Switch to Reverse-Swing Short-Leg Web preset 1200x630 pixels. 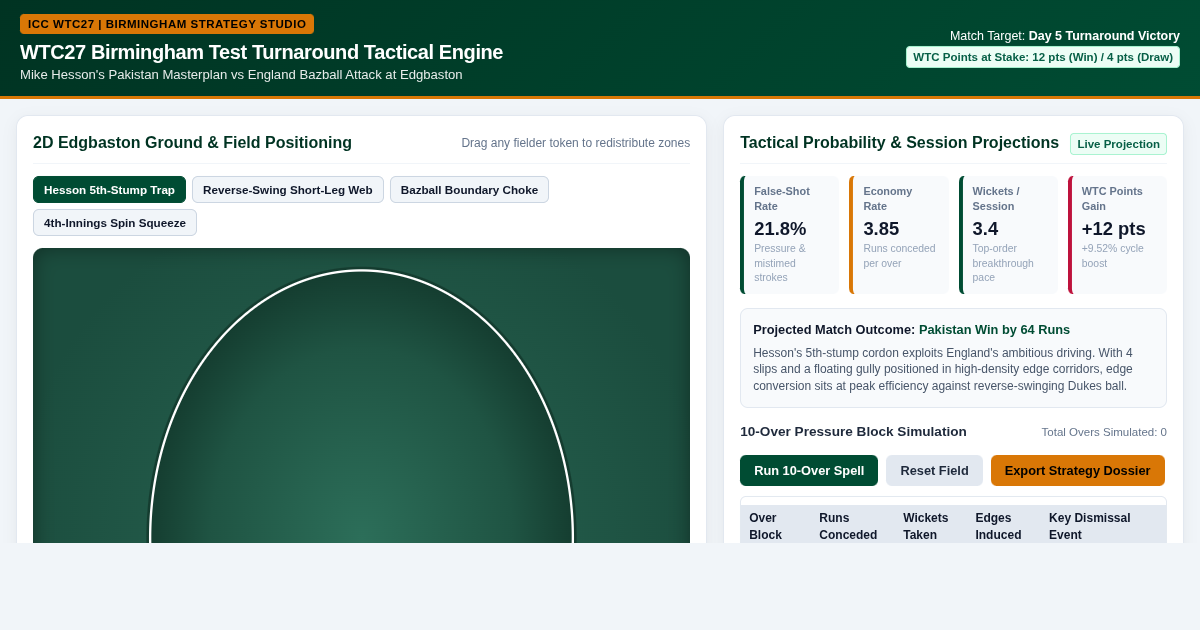point(288,190)
